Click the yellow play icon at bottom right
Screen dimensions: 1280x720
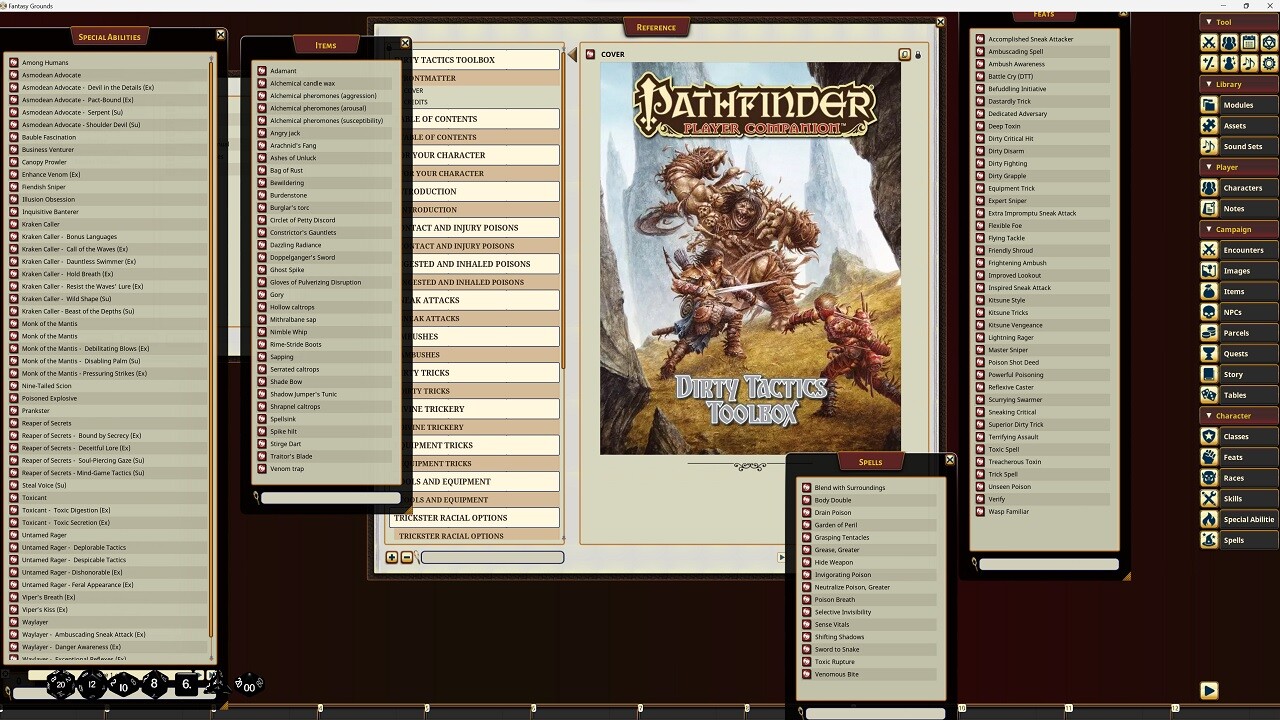pos(1209,690)
